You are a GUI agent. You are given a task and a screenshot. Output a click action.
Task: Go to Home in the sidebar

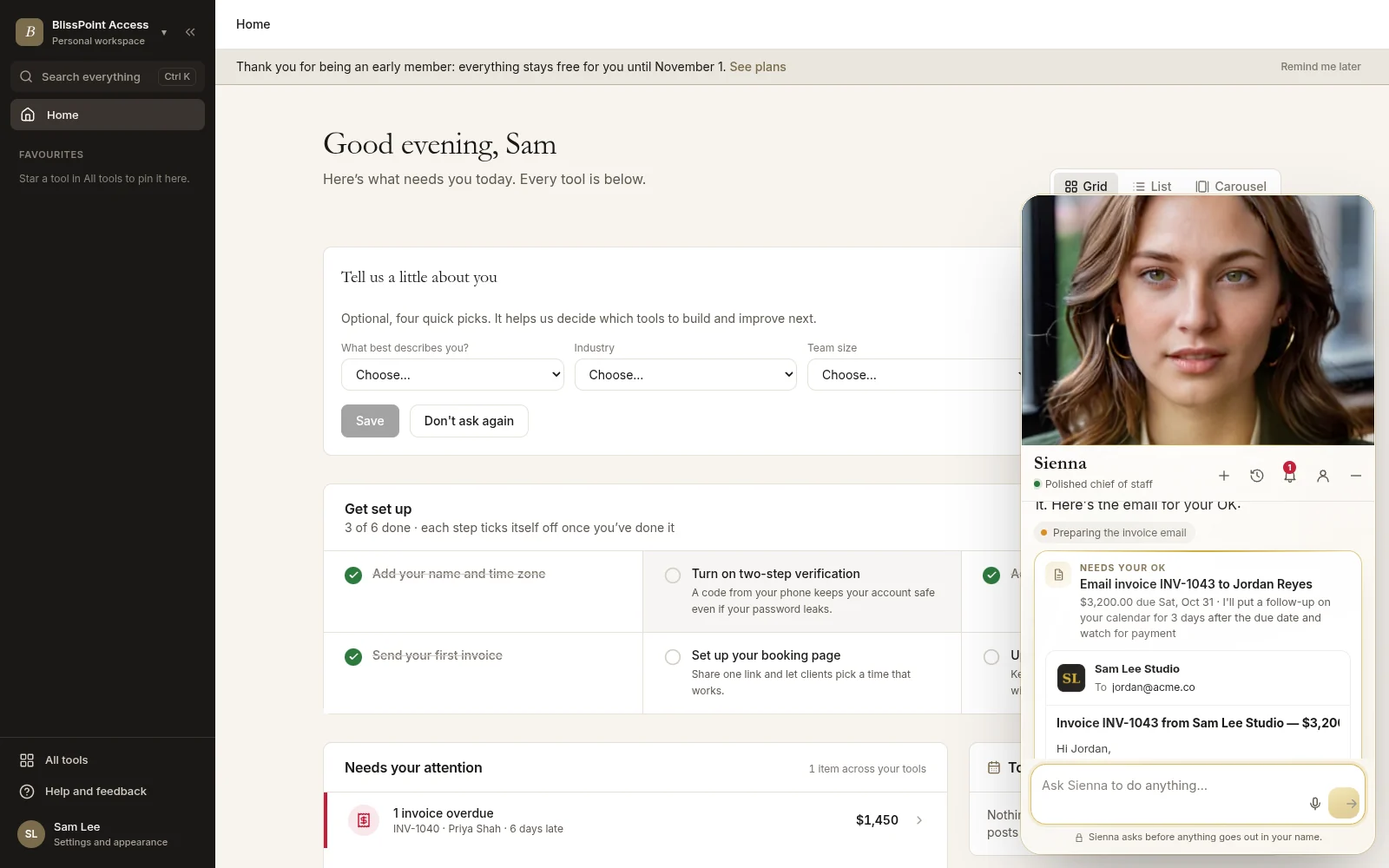108,115
